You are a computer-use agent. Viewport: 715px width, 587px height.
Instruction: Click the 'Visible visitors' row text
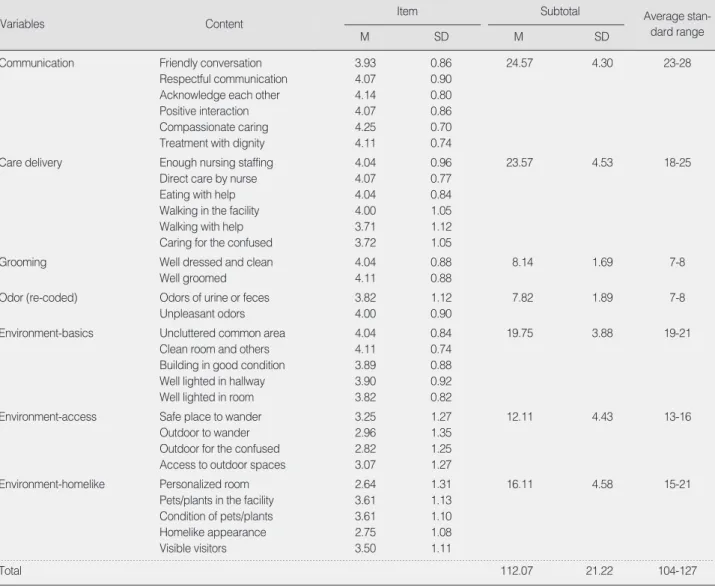(x=192, y=548)
